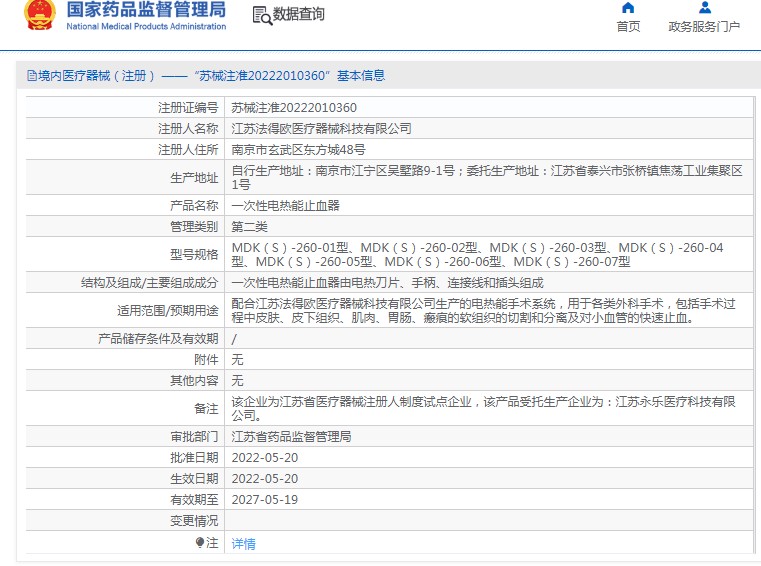Image resolution: width=761 pixels, height=566 pixels.
Task: Select the value 苏械注准20222010360 in the table
Action: tap(294, 107)
